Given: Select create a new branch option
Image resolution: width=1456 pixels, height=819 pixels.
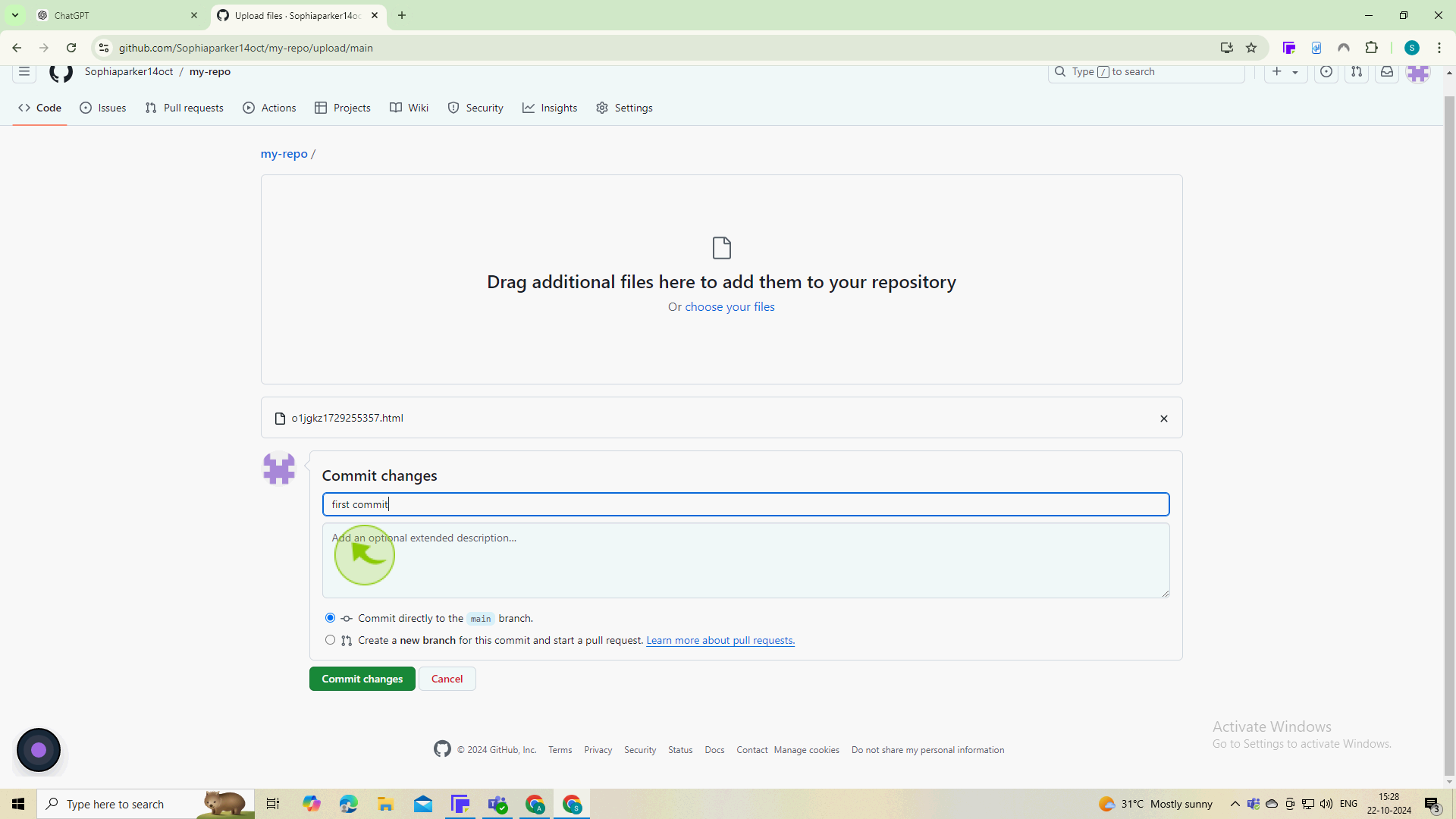Looking at the screenshot, I should click(329, 640).
